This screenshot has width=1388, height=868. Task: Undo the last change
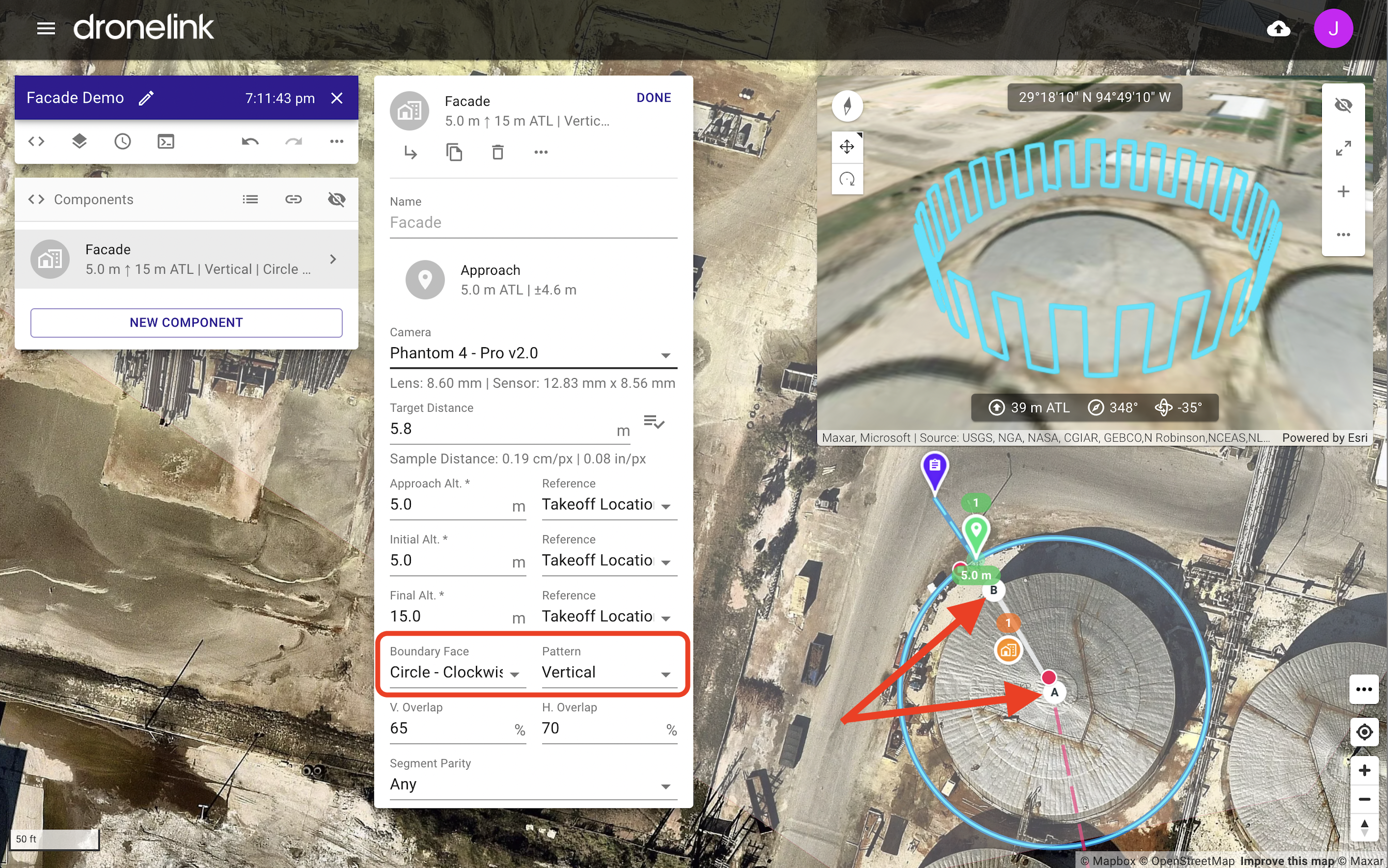tap(250, 141)
